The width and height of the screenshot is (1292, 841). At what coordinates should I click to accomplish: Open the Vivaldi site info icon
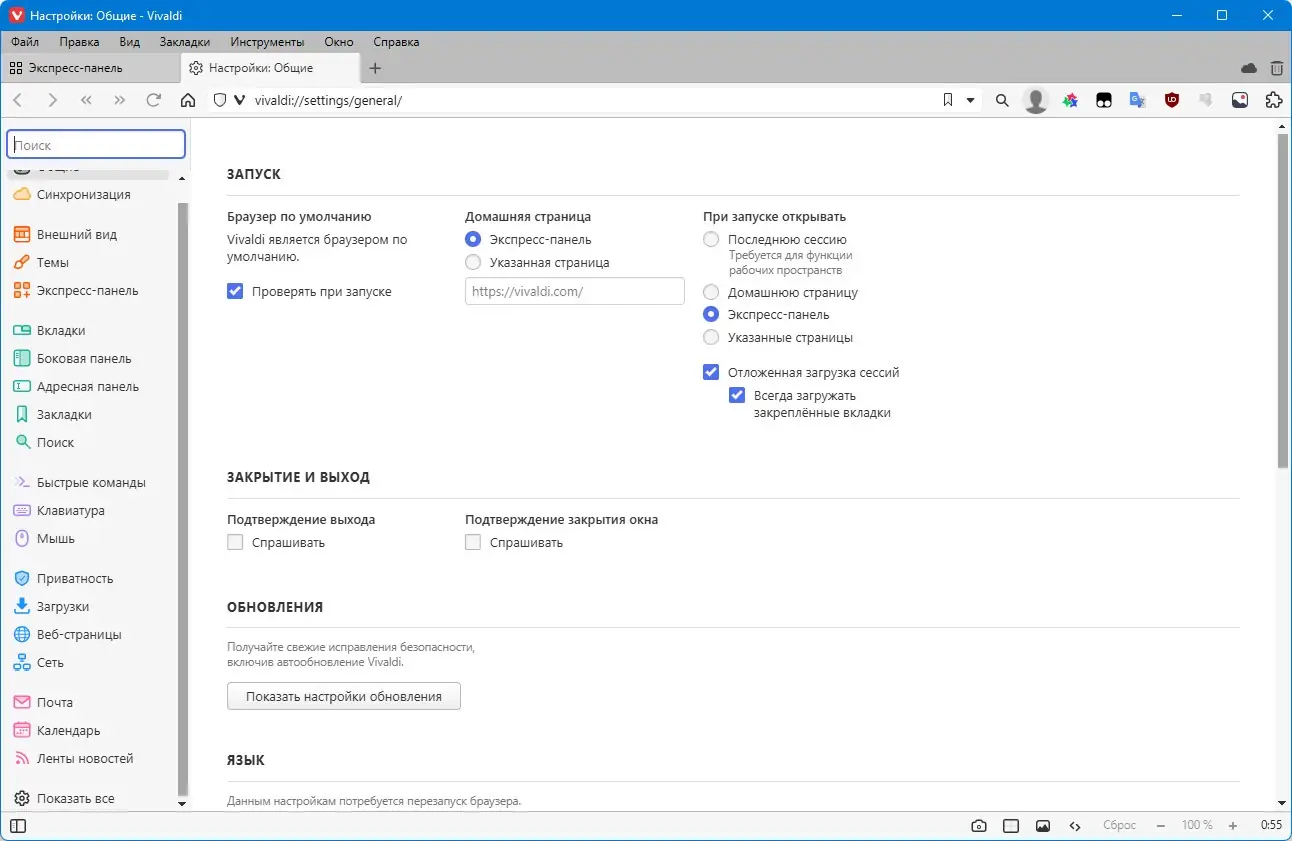(239, 100)
